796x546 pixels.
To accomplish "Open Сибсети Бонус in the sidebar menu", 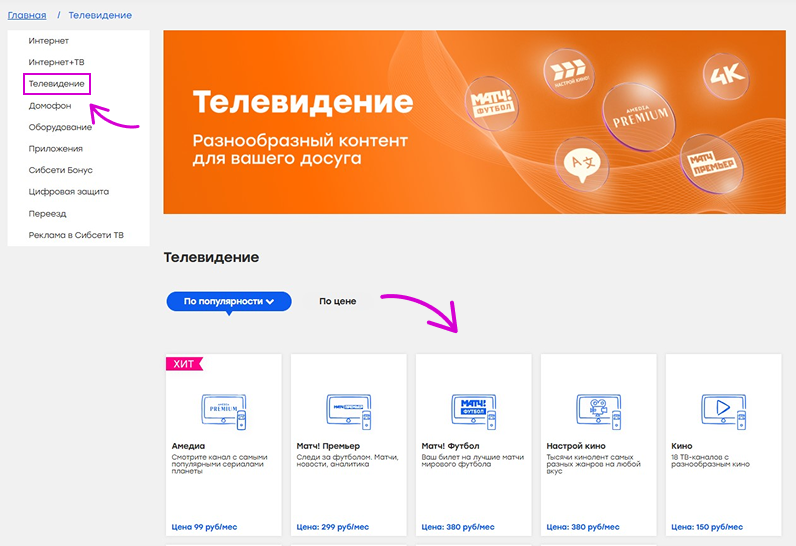I will [x=60, y=170].
